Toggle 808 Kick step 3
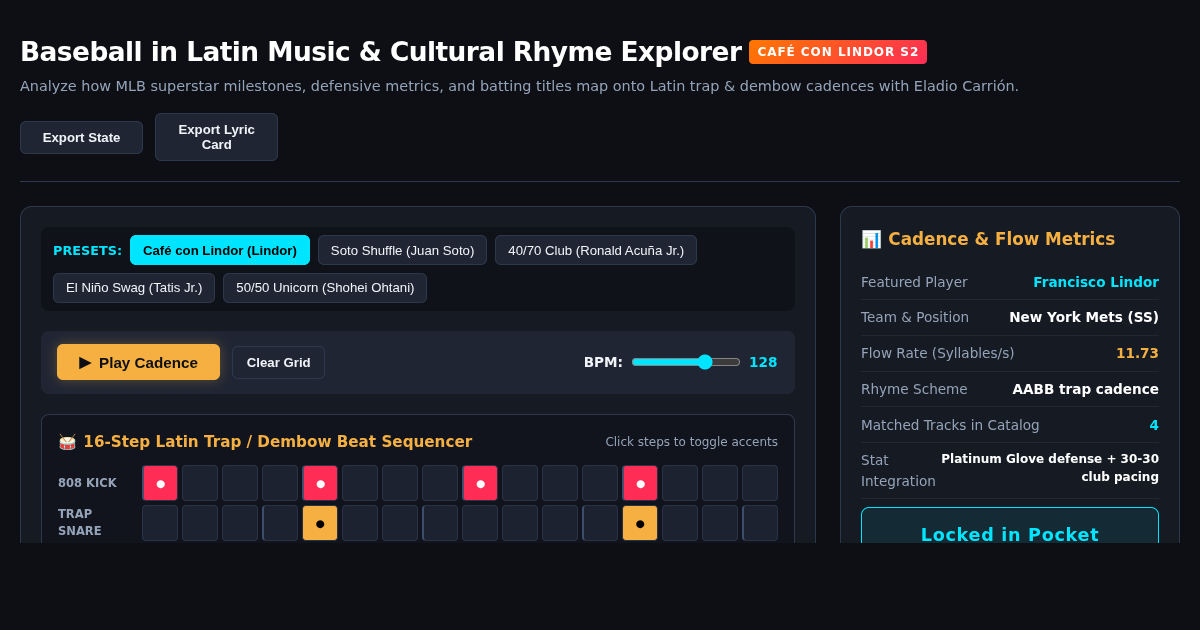The width and height of the screenshot is (1200, 630). [x=240, y=483]
